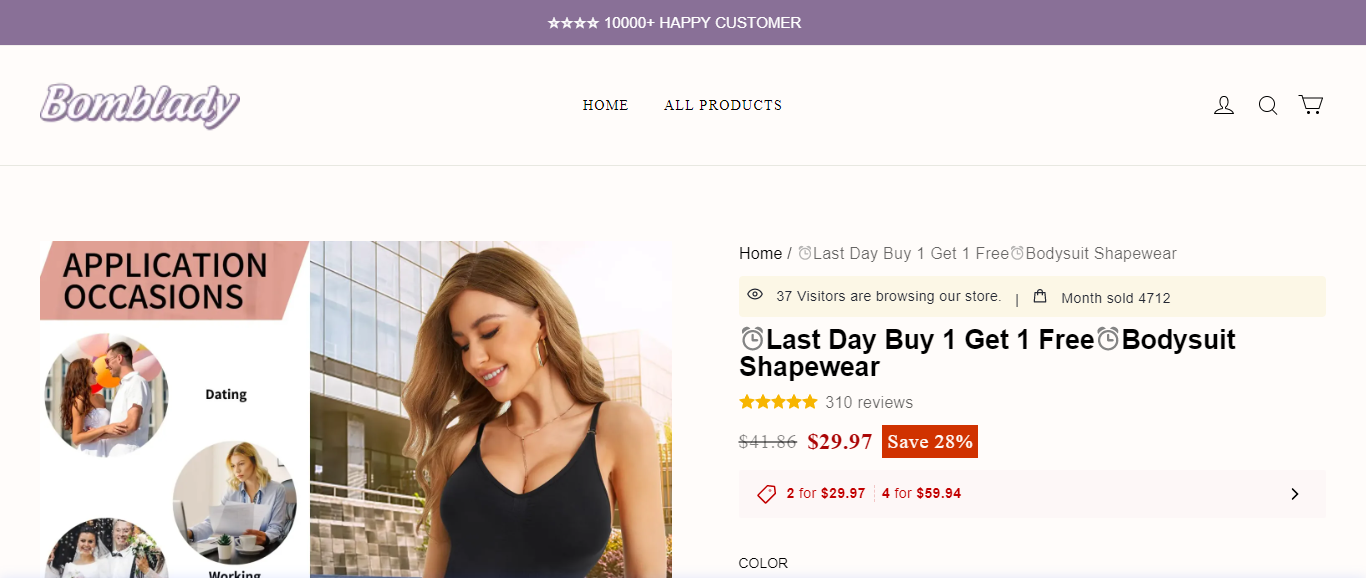Open the account login icon
Viewport: 1366px width, 578px height.
click(1224, 105)
